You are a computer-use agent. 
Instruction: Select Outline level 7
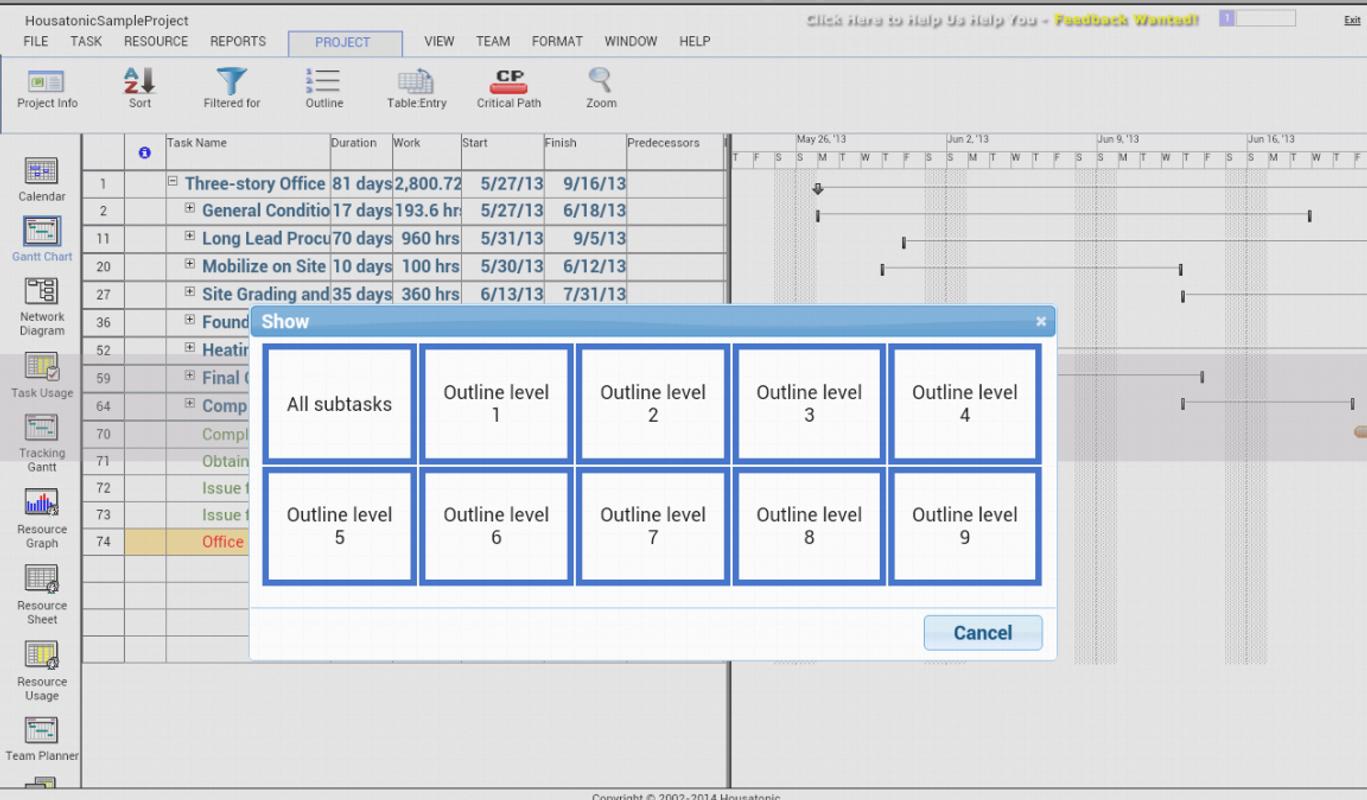click(x=653, y=526)
